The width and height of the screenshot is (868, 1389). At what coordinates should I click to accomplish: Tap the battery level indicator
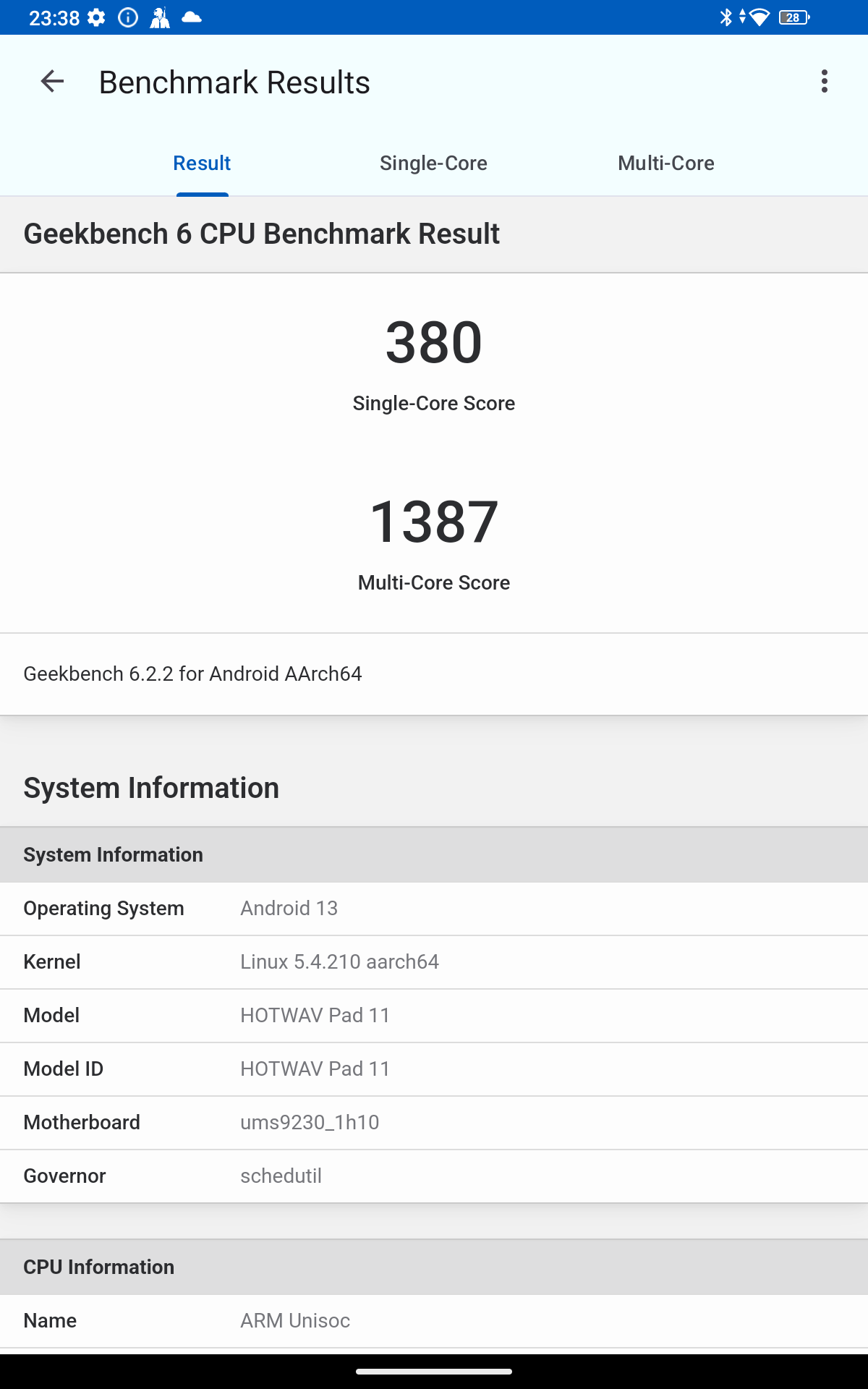(793, 17)
